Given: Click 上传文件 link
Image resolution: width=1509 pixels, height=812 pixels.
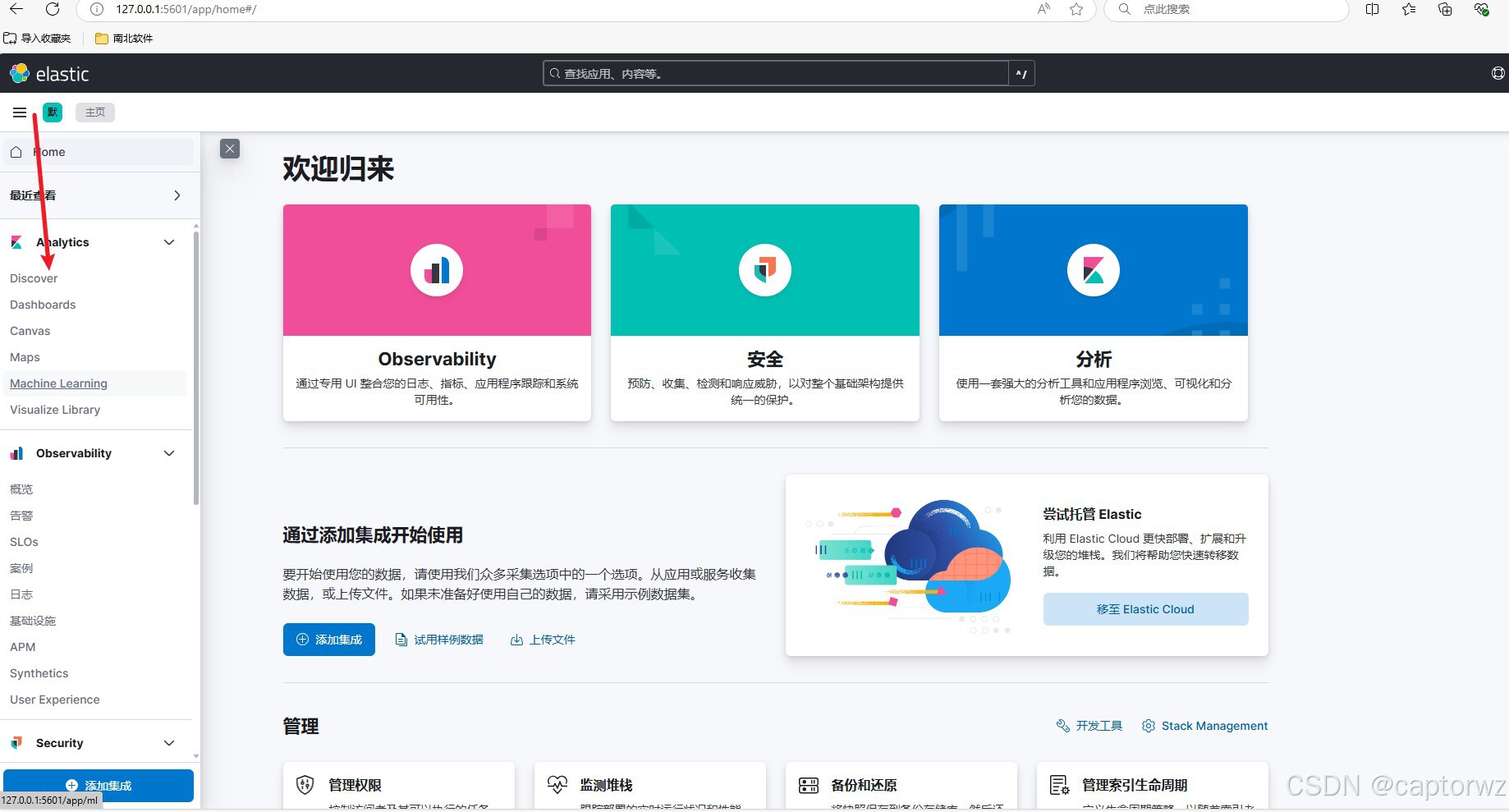Looking at the screenshot, I should pyautogui.click(x=543, y=640).
